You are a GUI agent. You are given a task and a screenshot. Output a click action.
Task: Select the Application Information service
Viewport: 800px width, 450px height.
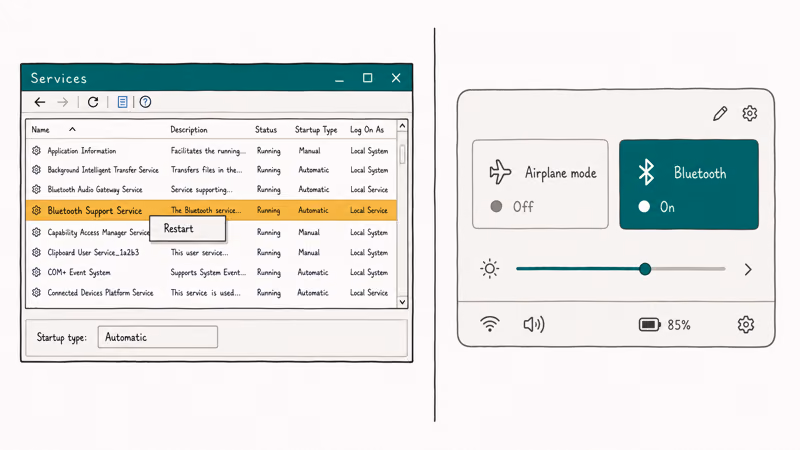coord(211,151)
